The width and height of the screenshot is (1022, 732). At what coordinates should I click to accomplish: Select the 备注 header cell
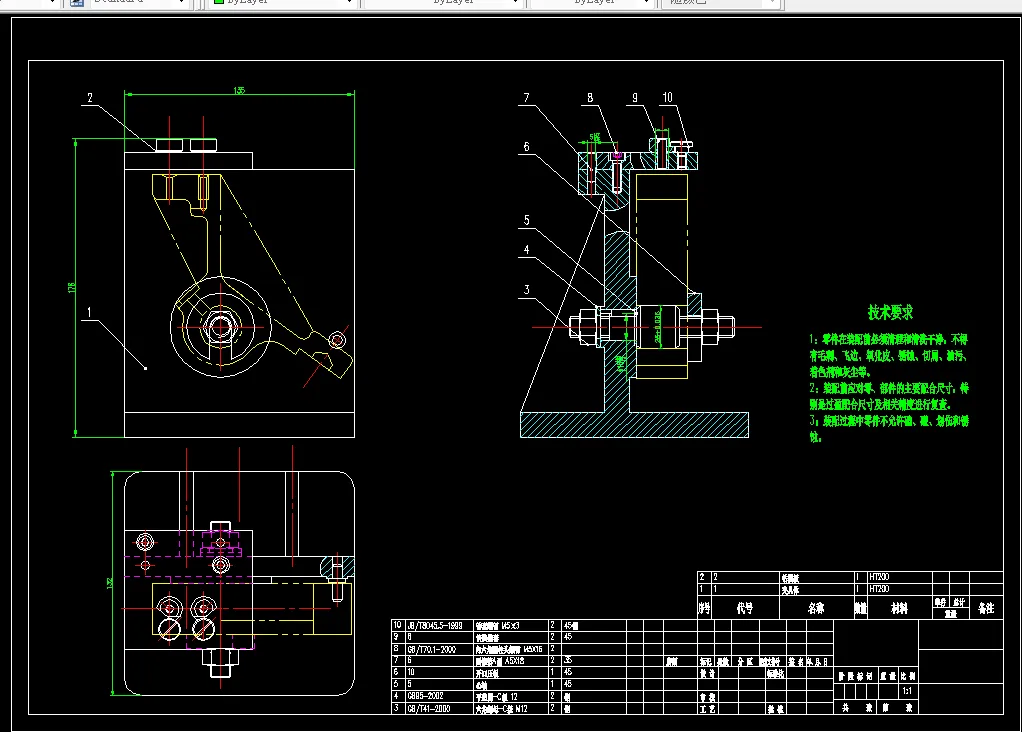point(986,607)
